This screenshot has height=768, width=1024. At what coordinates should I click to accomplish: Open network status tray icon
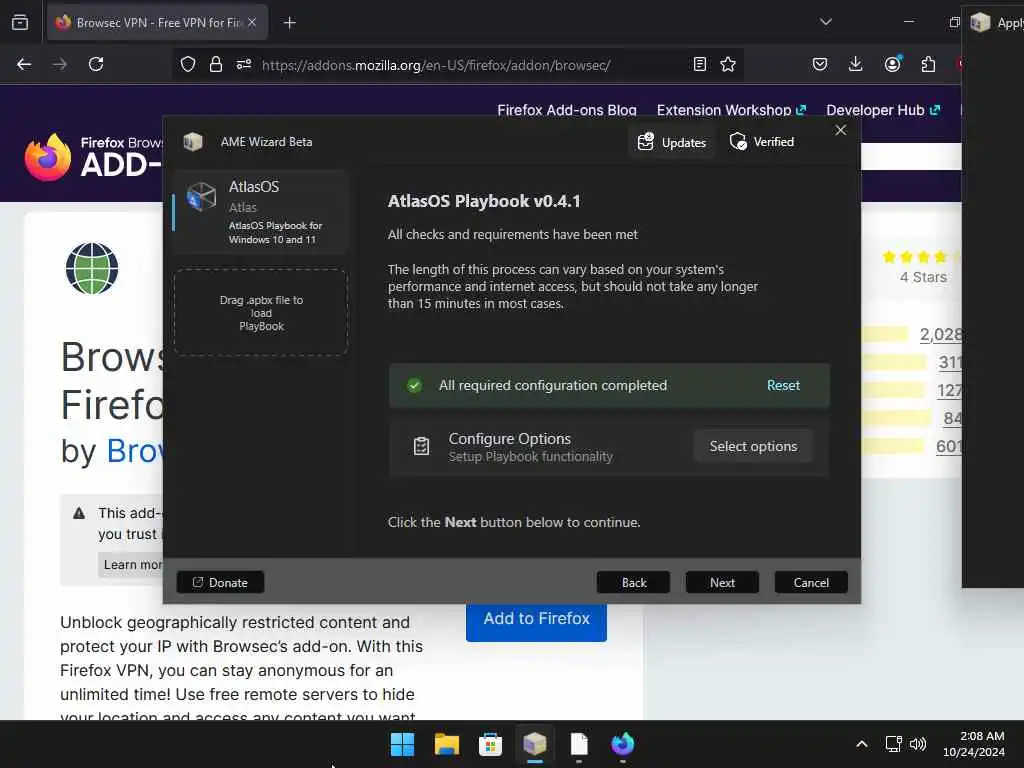(x=893, y=744)
